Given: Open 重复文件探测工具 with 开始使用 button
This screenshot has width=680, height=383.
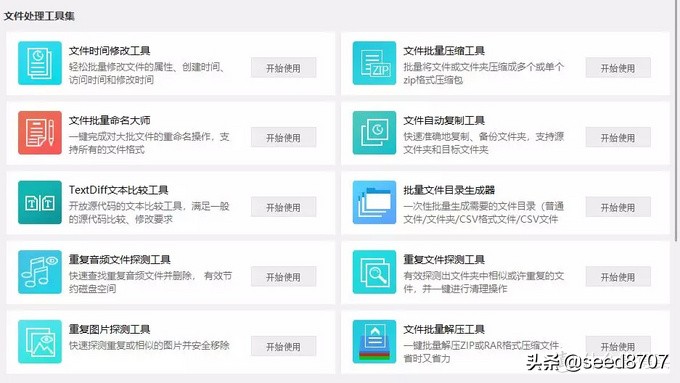Looking at the screenshot, I should (x=618, y=277).
